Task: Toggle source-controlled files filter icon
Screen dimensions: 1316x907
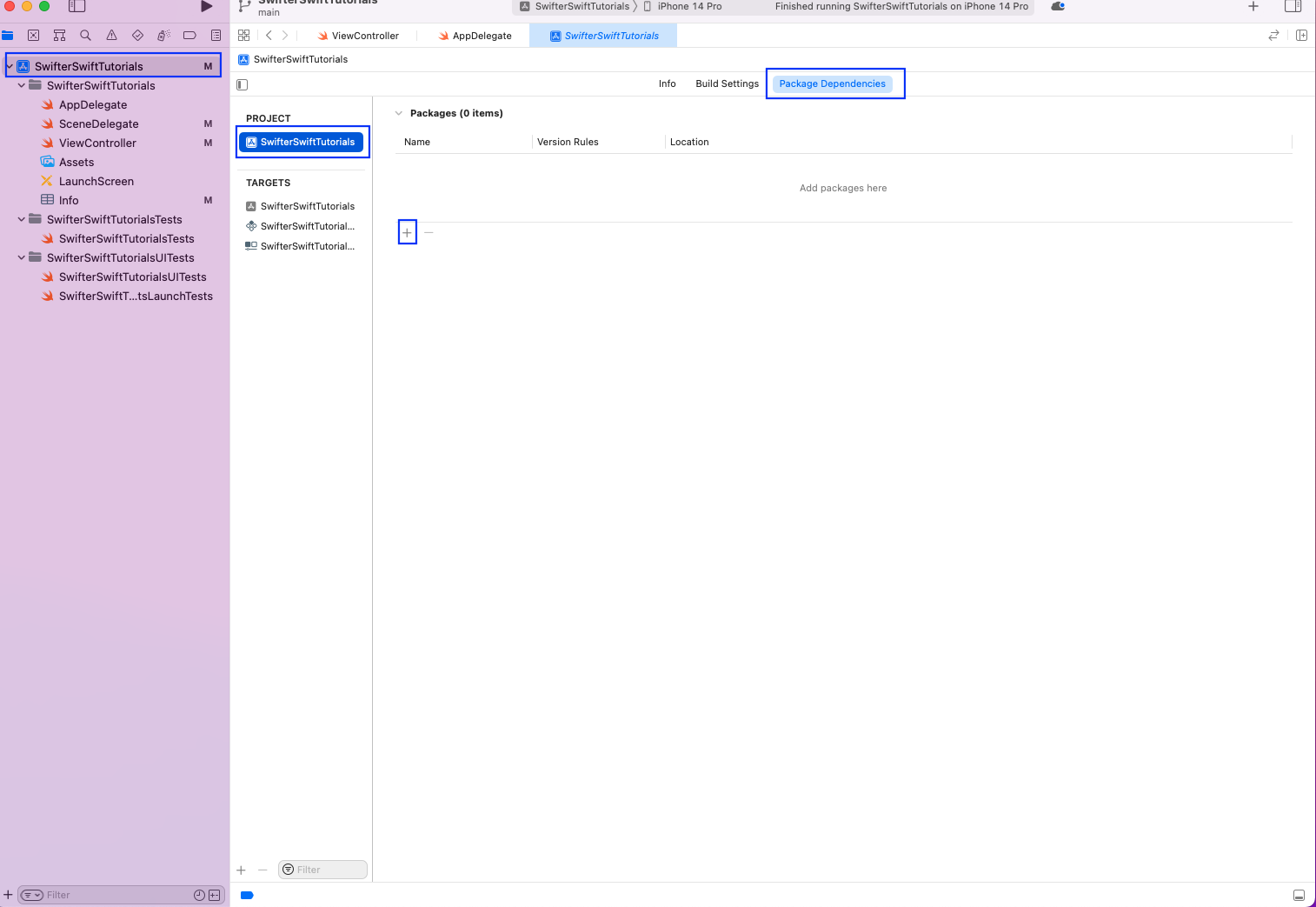Action: [x=214, y=895]
